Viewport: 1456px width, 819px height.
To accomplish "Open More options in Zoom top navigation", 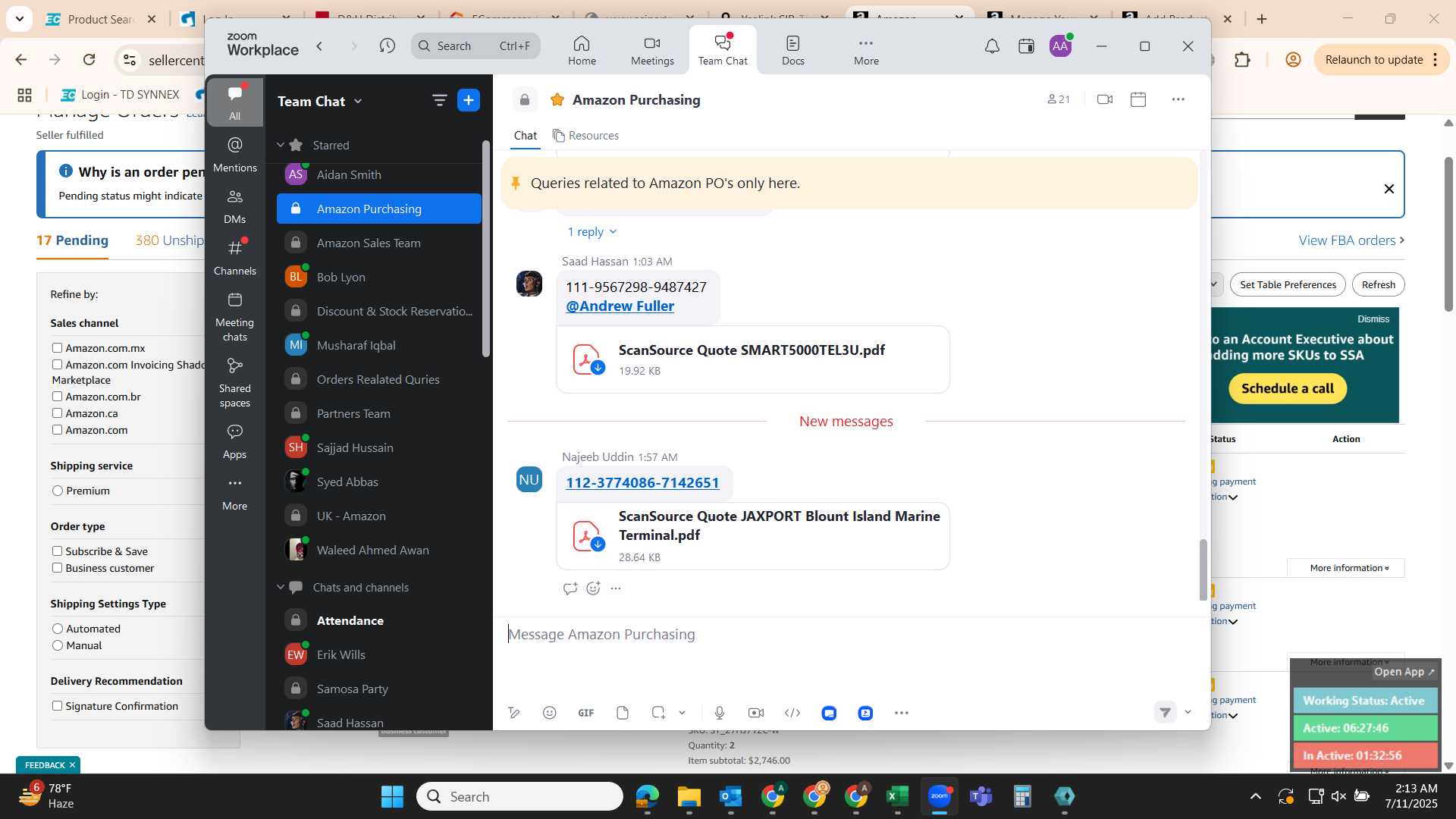I will click(x=866, y=50).
